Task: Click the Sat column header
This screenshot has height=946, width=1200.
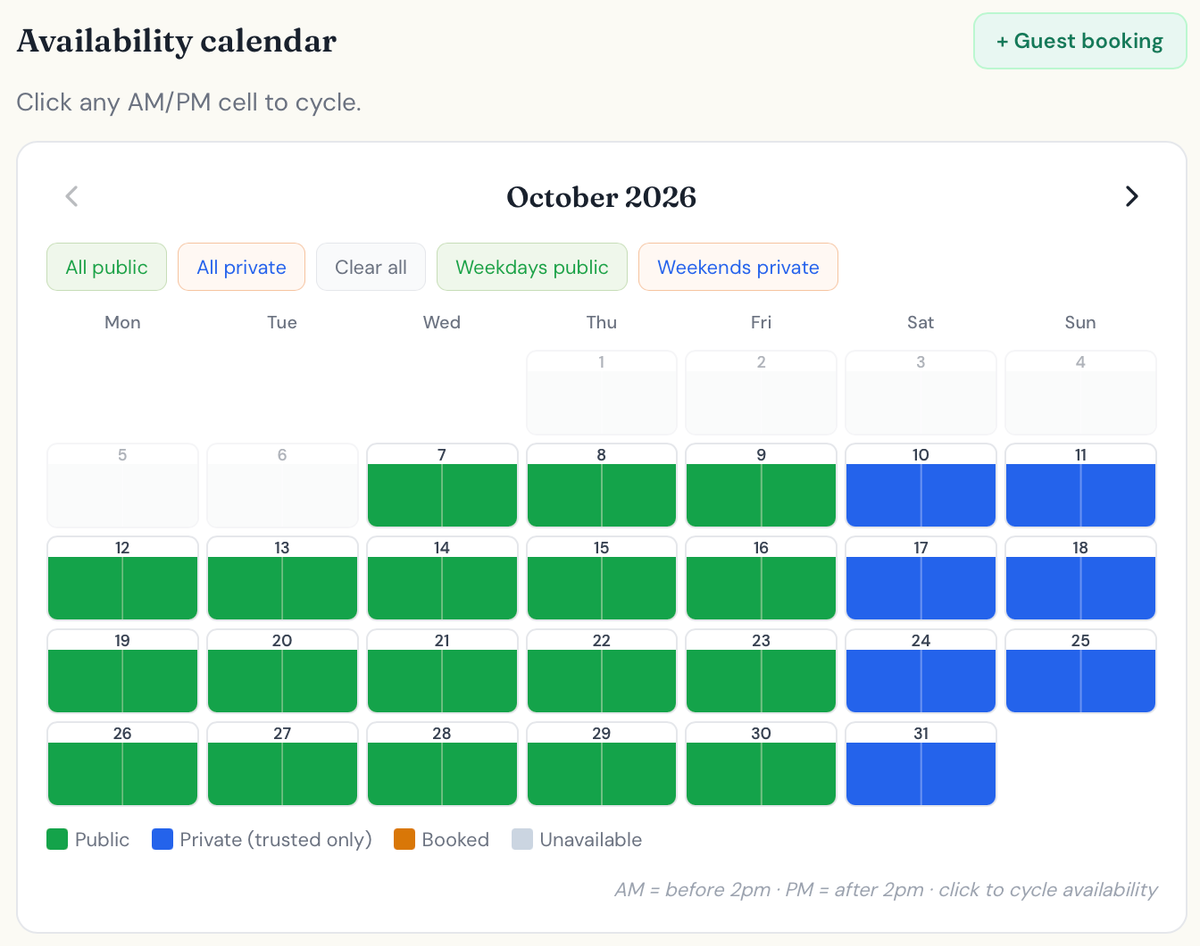Action: pyautogui.click(x=921, y=322)
